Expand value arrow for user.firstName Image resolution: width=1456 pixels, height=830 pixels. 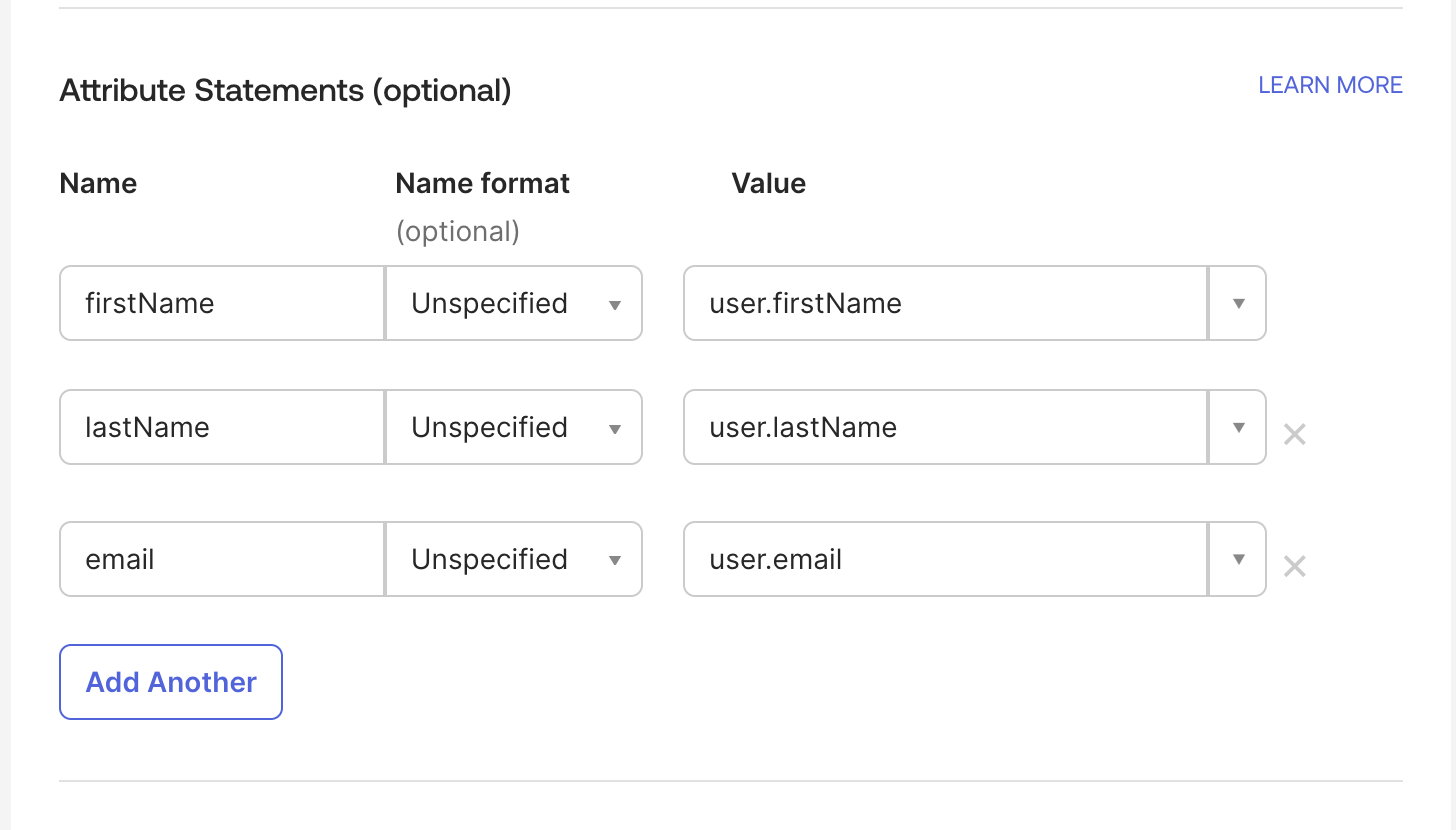(x=1238, y=303)
